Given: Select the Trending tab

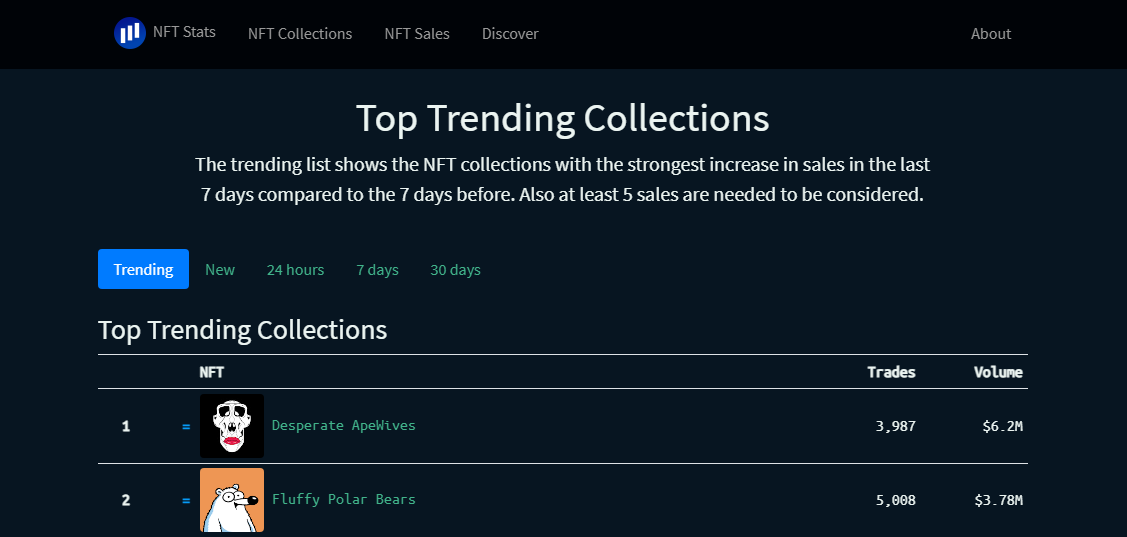Looking at the screenshot, I should click(x=143, y=270).
